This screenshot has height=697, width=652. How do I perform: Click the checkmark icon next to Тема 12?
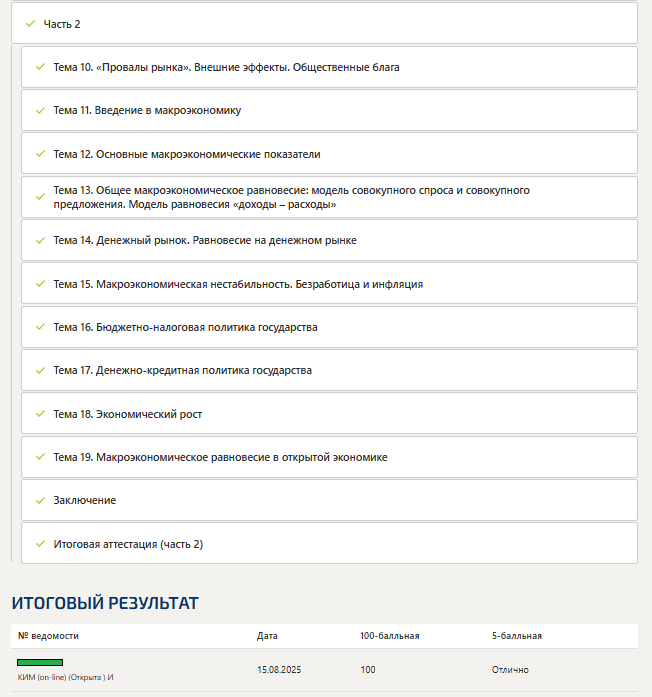[40, 154]
